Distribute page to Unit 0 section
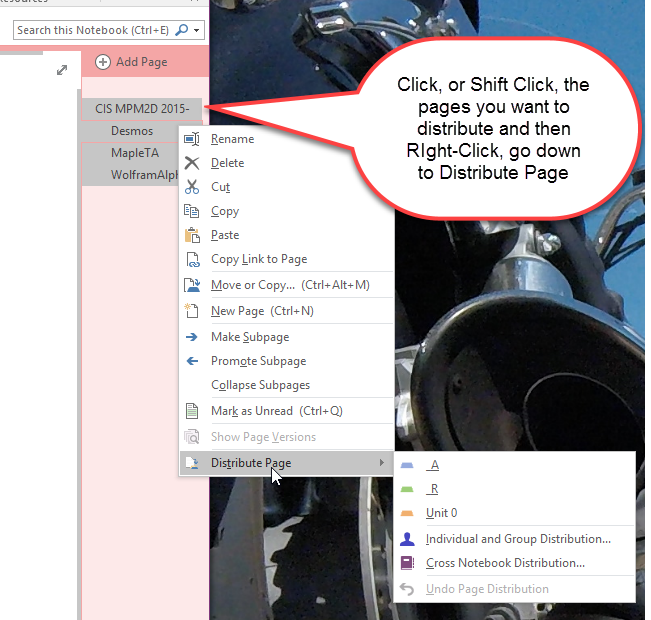Image resolution: width=651 pixels, height=620 pixels. pyautogui.click(x=514, y=514)
